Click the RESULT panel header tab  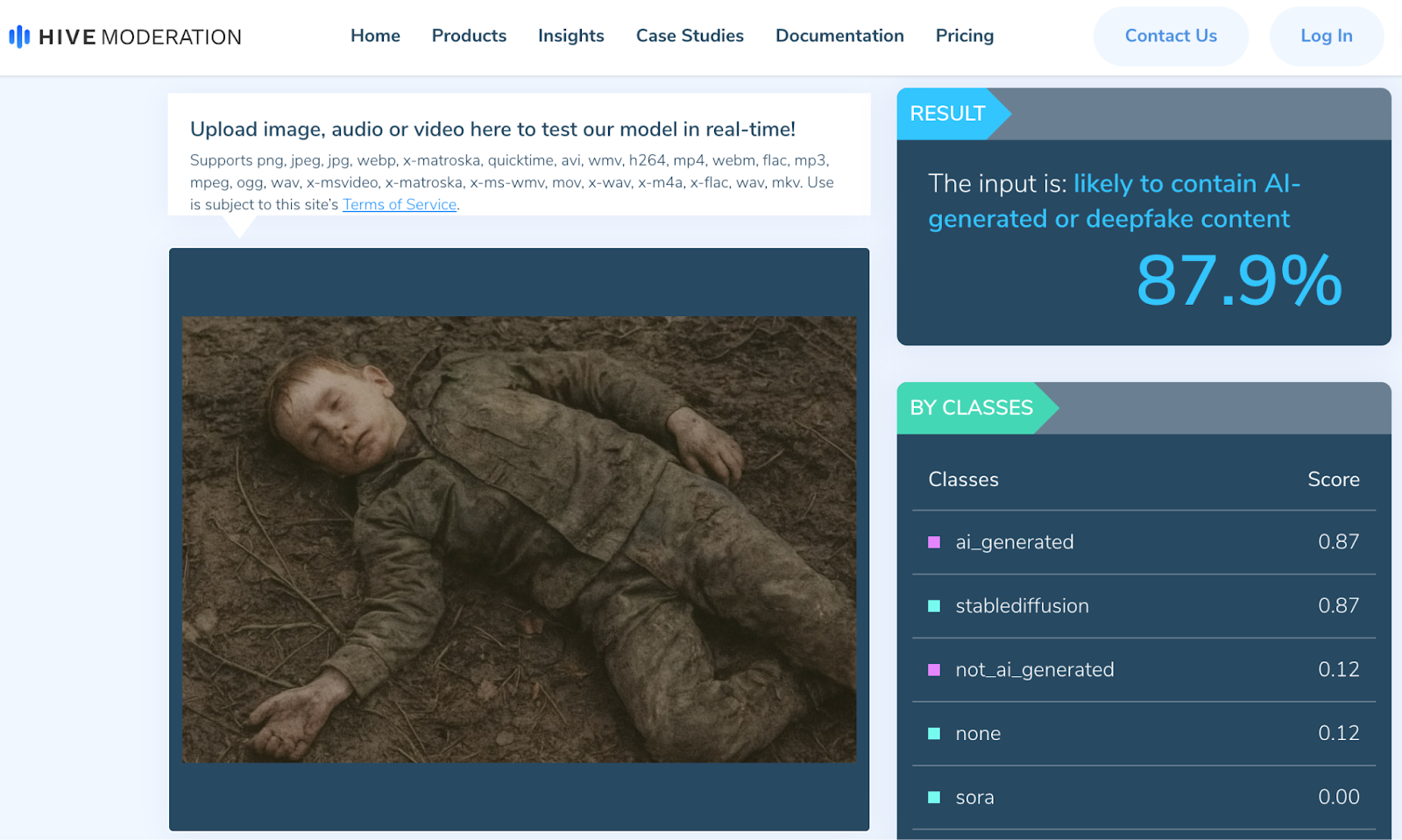953,114
